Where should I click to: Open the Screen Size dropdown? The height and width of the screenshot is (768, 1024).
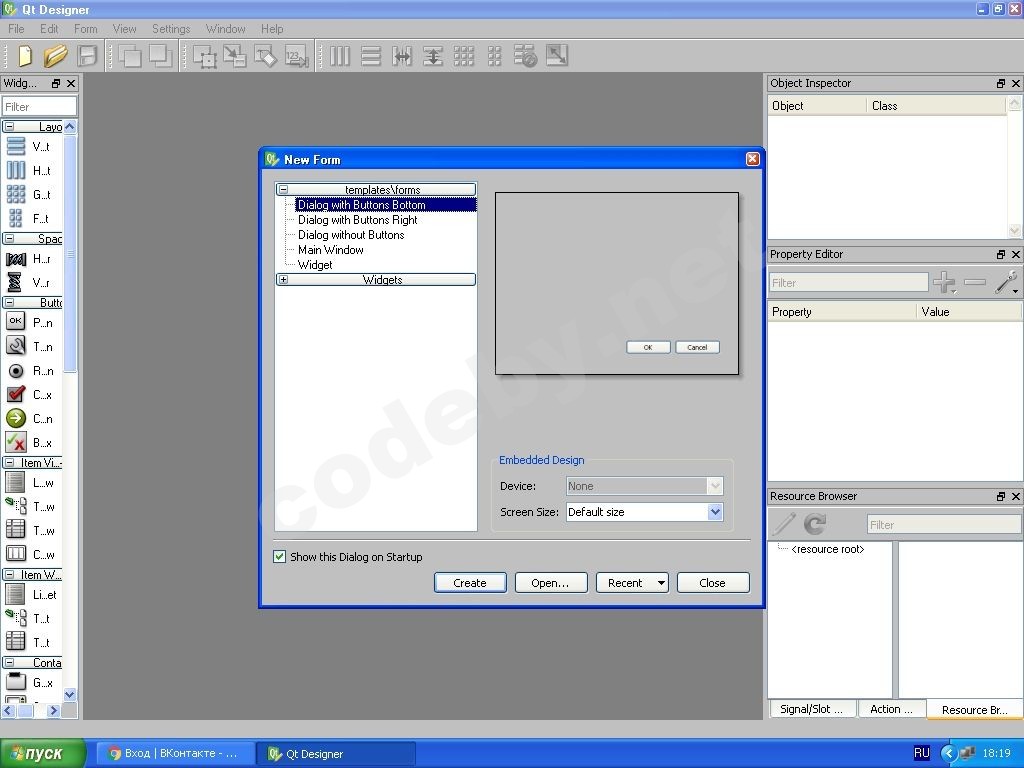click(714, 512)
